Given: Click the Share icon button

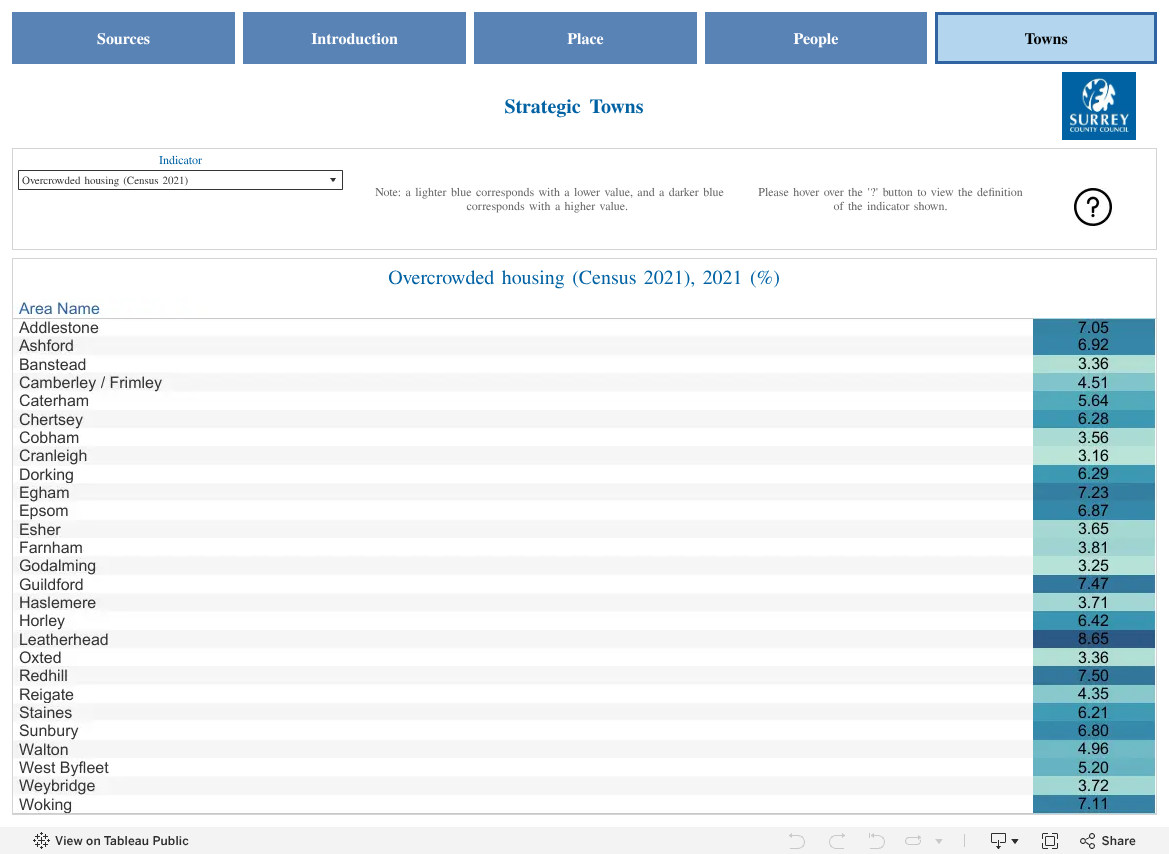Looking at the screenshot, I should click(x=1107, y=841).
